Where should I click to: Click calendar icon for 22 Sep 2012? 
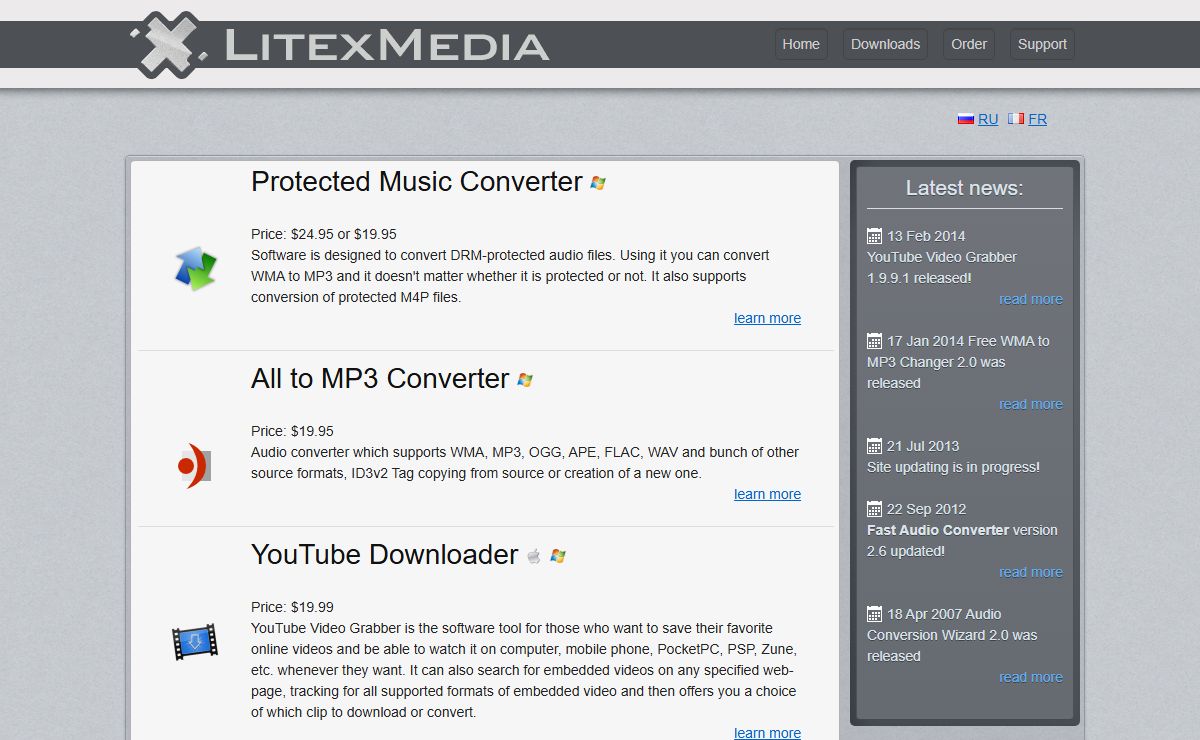pyautogui.click(x=875, y=509)
